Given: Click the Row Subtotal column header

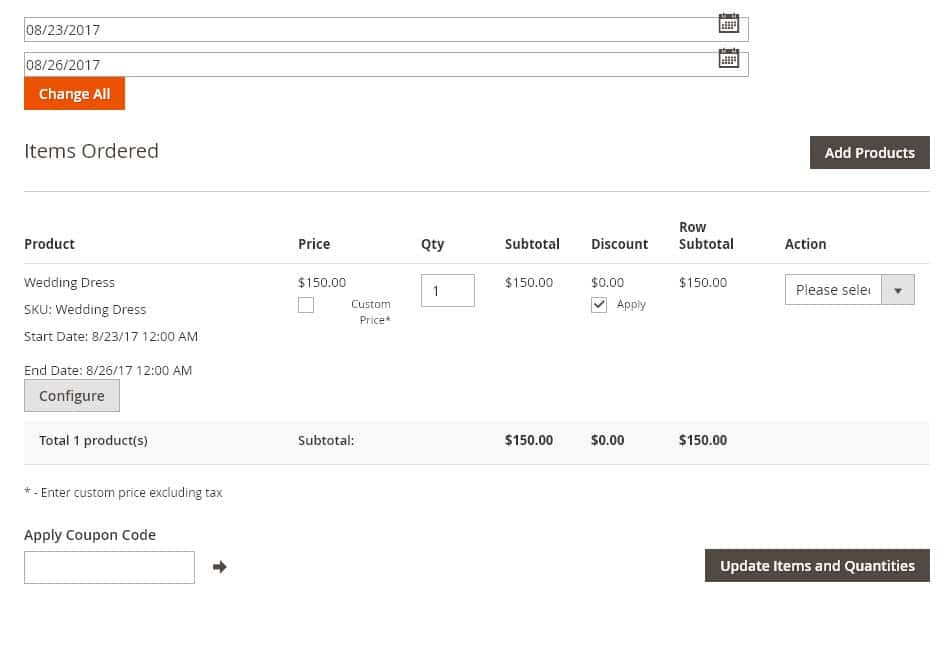Looking at the screenshot, I should click(x=706, y=235).
